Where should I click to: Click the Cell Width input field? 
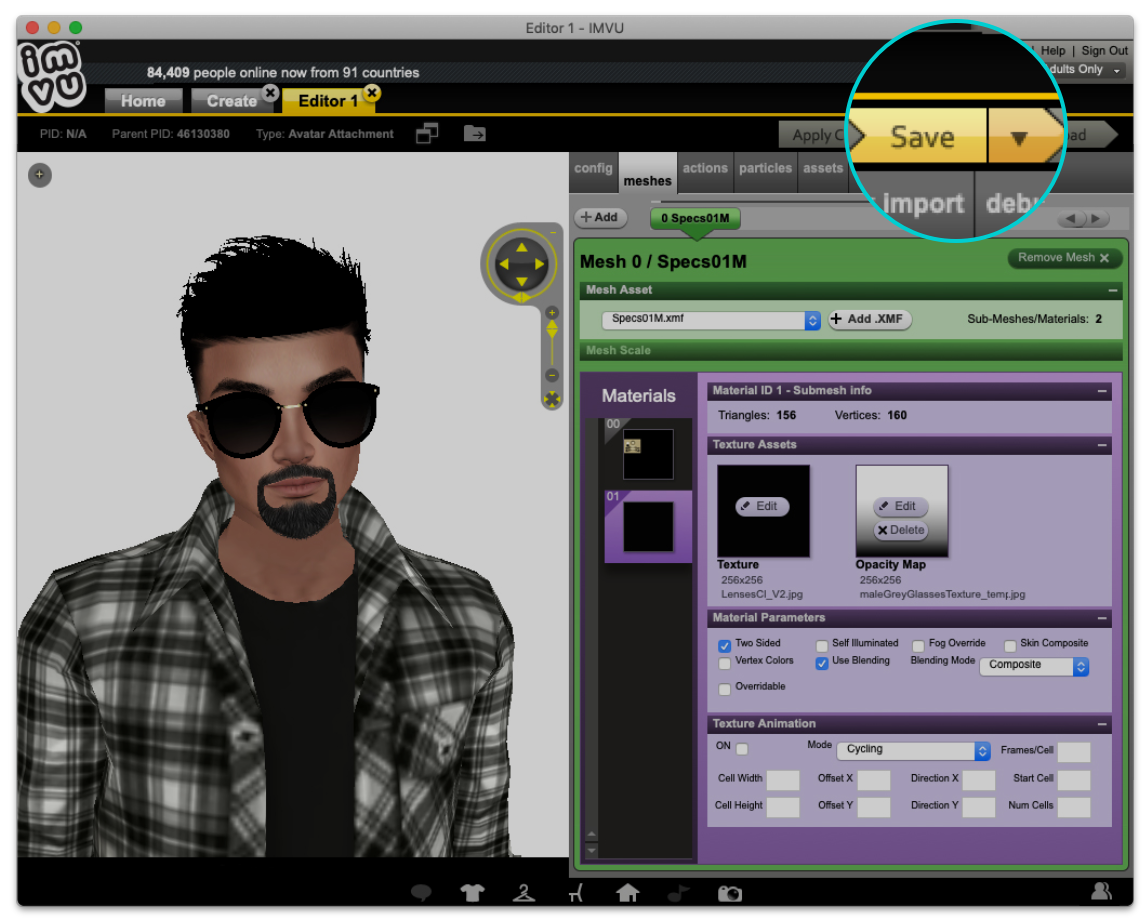pyautogui.click(x=783, y=780)
